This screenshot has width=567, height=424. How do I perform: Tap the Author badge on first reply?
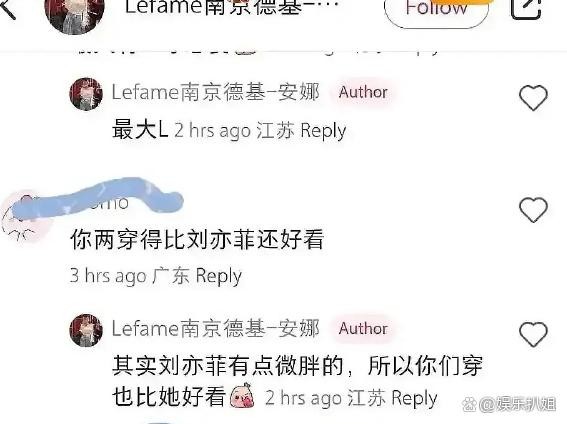point(363,92)
